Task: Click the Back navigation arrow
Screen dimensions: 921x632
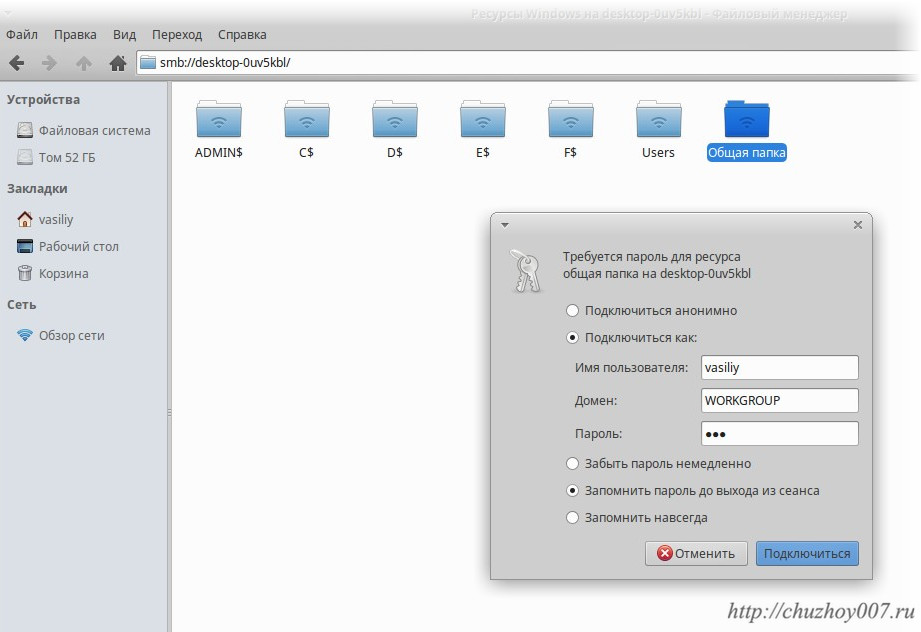Action: 16,63
